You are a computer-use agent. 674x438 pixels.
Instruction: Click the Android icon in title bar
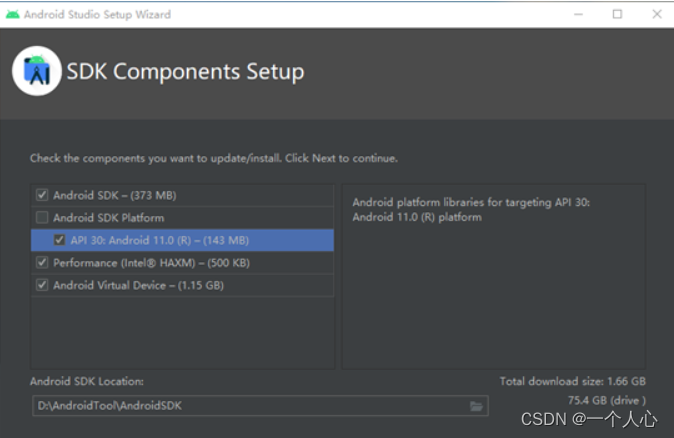(12, 14)
